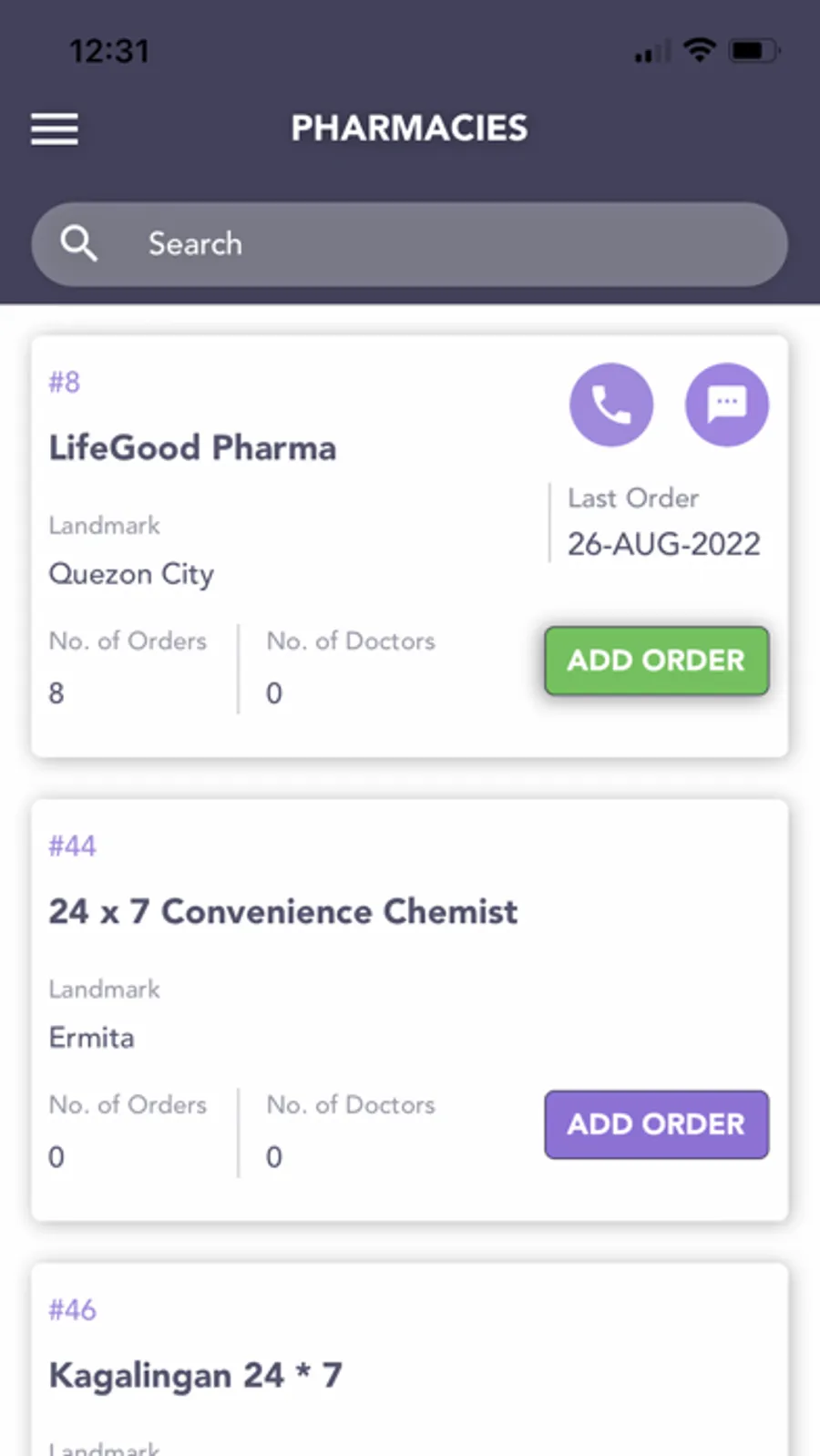This screenshot has width=820, height=1456.
Task: Click into the Search field
Action: point(437,244)
